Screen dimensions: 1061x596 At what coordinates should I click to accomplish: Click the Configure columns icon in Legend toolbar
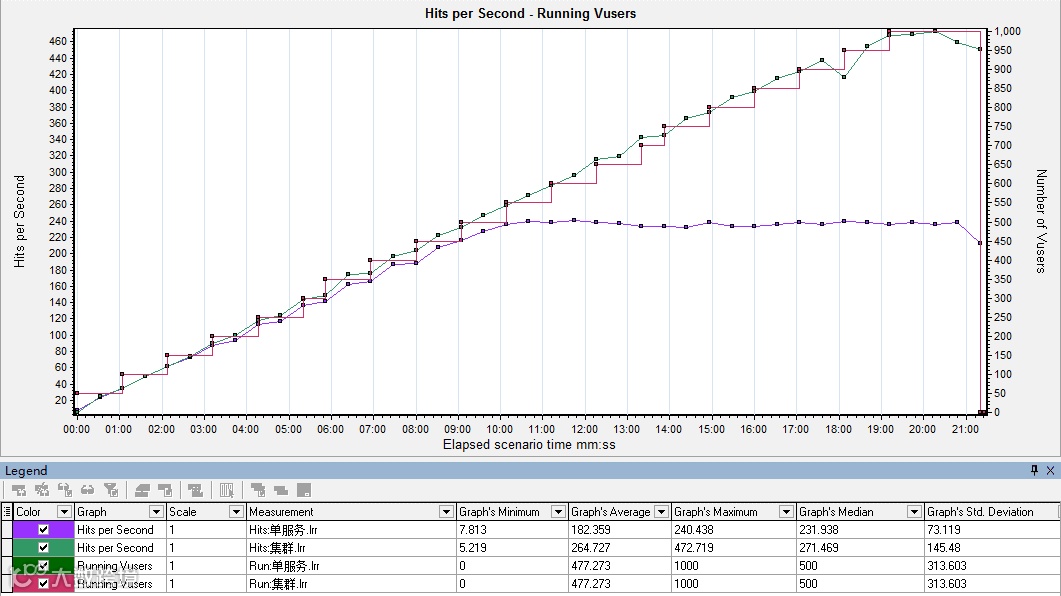pyautogui.click(x=227, y=490)
